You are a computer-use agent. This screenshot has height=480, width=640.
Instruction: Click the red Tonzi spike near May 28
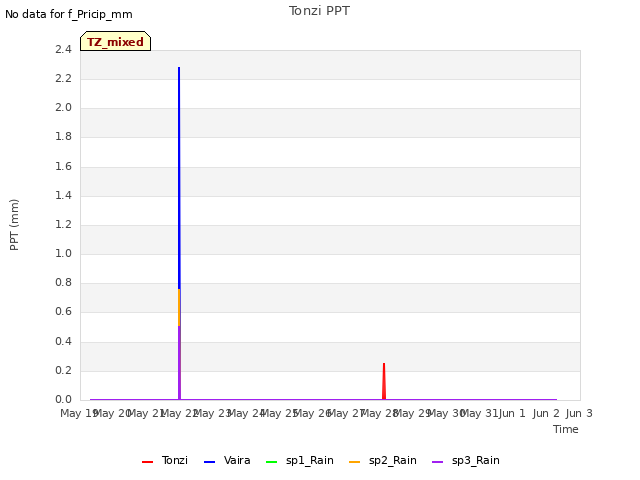pos(384,381)
